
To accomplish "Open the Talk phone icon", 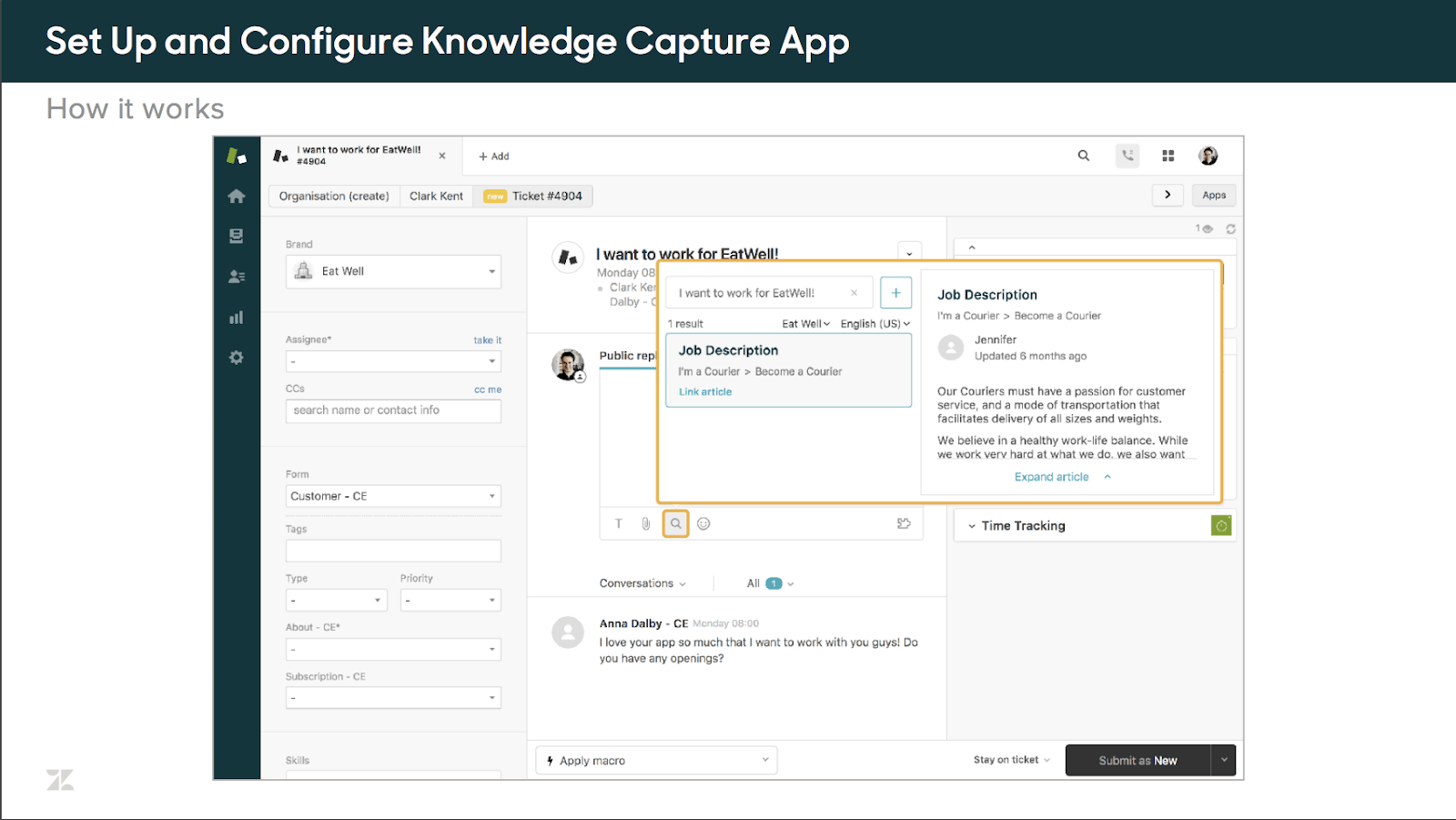I will coord(1127,156).
